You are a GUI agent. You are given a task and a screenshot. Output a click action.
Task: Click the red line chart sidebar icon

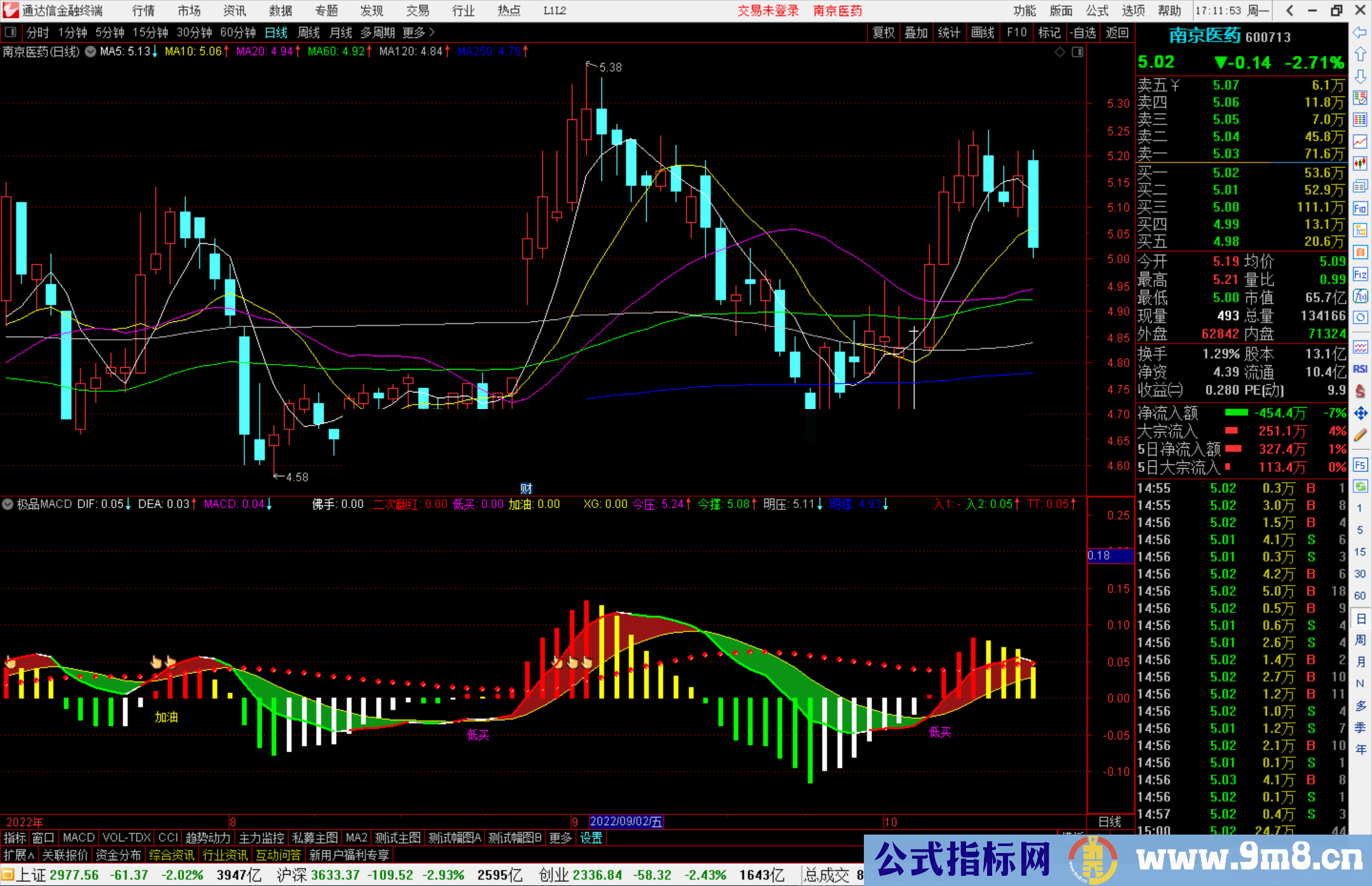pyautogui.click(x=1360, y=142)
